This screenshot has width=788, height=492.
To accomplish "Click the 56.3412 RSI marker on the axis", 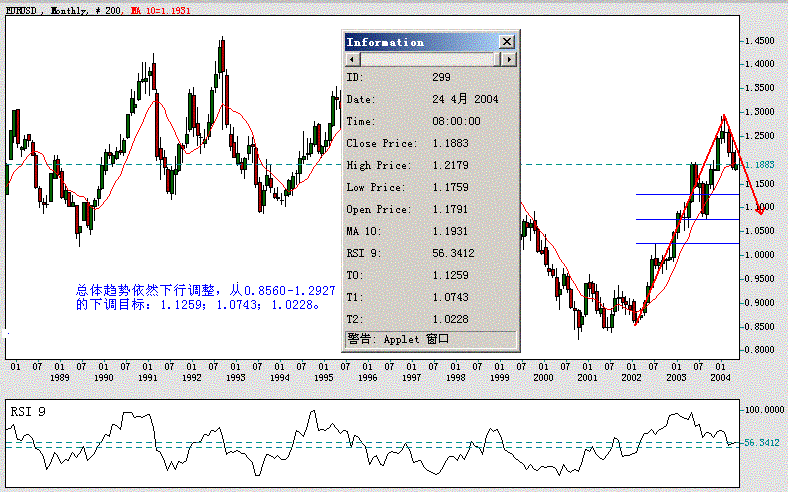I will pyautogui.click(x=763, y=443).
